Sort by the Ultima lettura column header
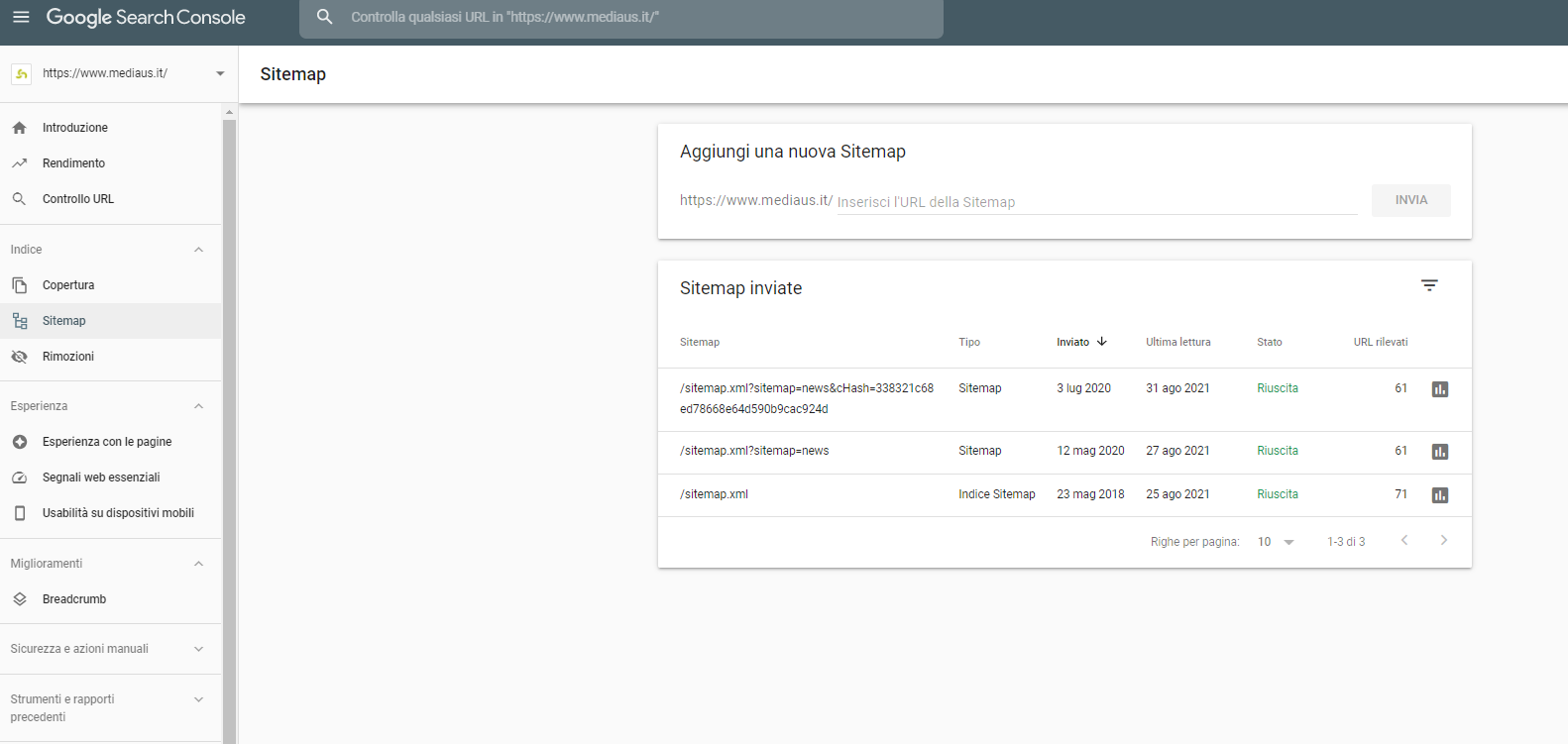 coord(1178,342)
